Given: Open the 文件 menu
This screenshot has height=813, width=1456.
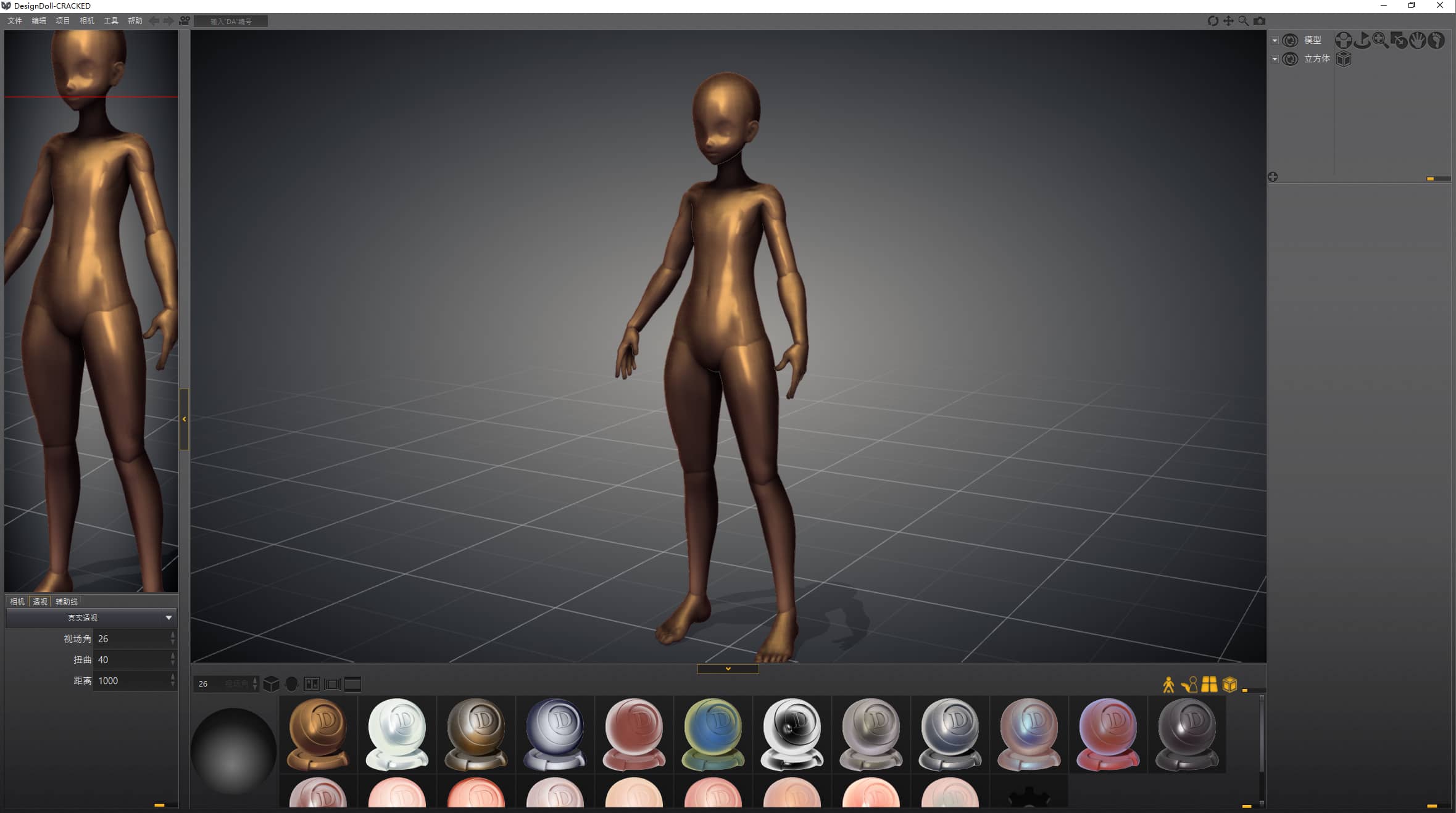Looking at the screenshot, I should (x=15, y=21).
